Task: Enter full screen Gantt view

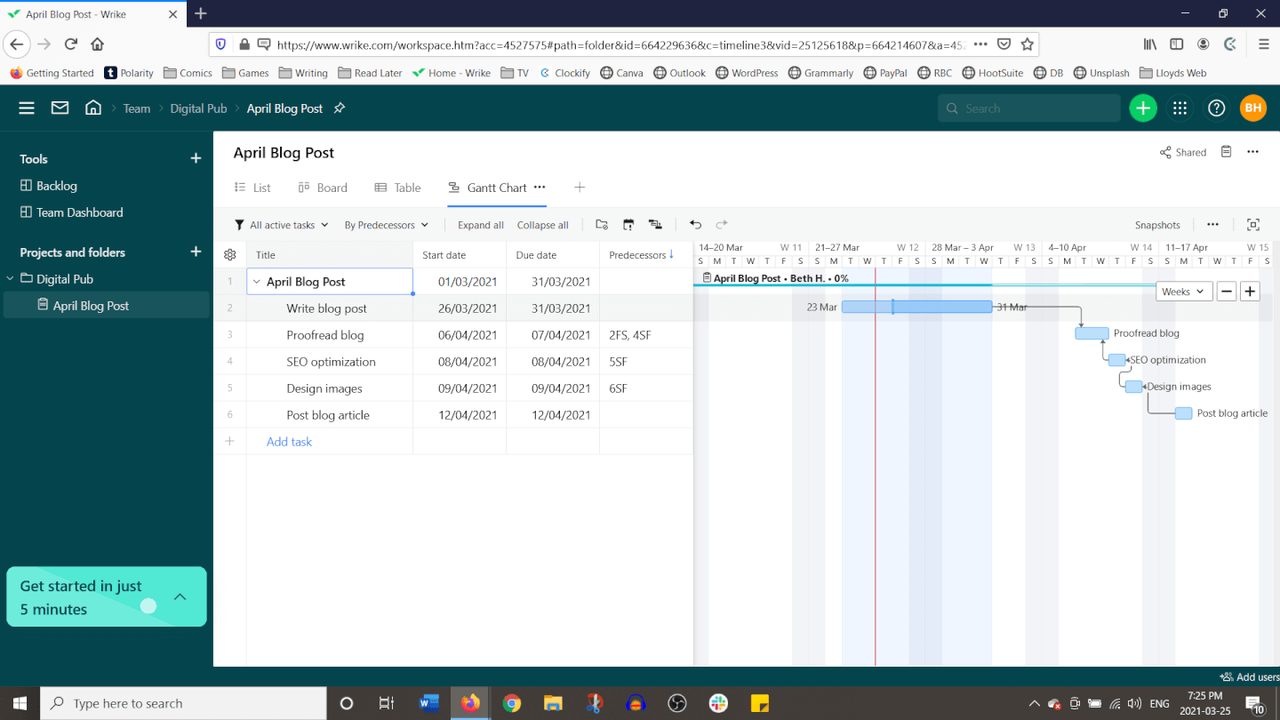Action: coord(1254,224)
